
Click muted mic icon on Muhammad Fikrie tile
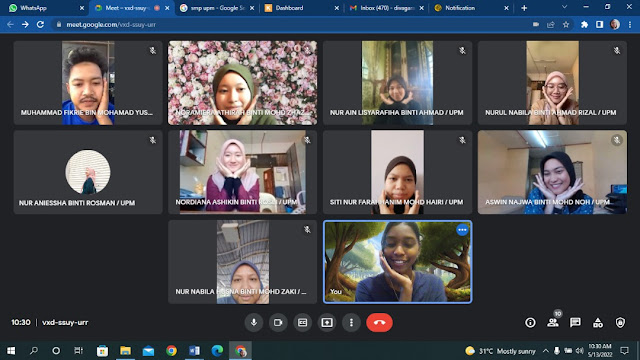point(153,51)
